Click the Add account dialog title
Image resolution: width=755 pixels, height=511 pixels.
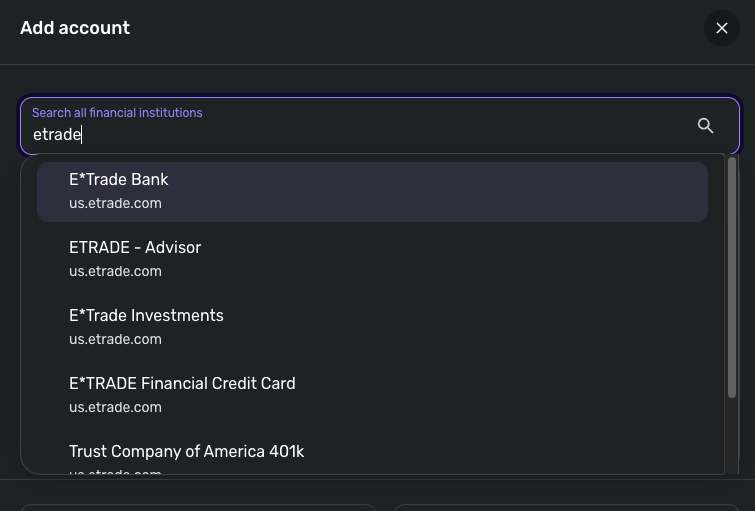75,28
